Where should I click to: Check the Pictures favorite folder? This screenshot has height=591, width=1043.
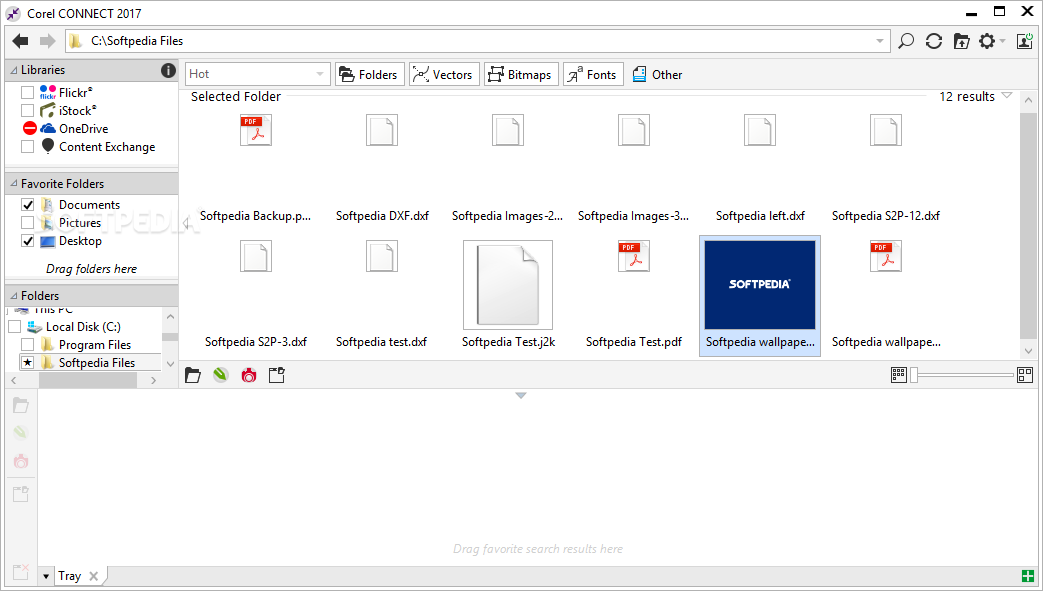click(x=27, y=222)
